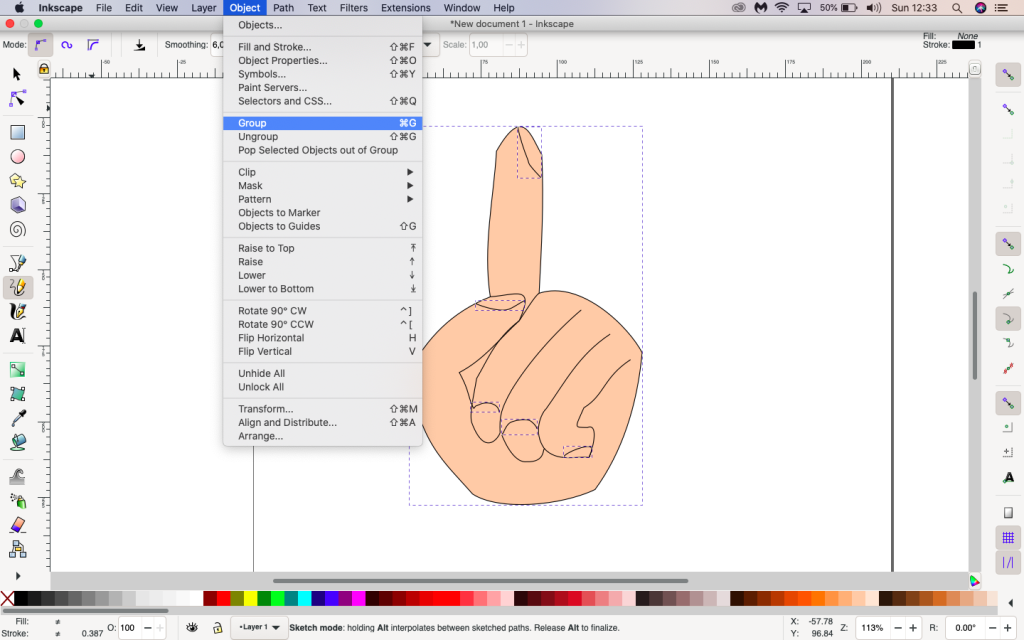Image resolution: width=1024 pixels, height=640 pixels.
Task: Open the shape dropdown beside Scale
Action: (428, 45)
